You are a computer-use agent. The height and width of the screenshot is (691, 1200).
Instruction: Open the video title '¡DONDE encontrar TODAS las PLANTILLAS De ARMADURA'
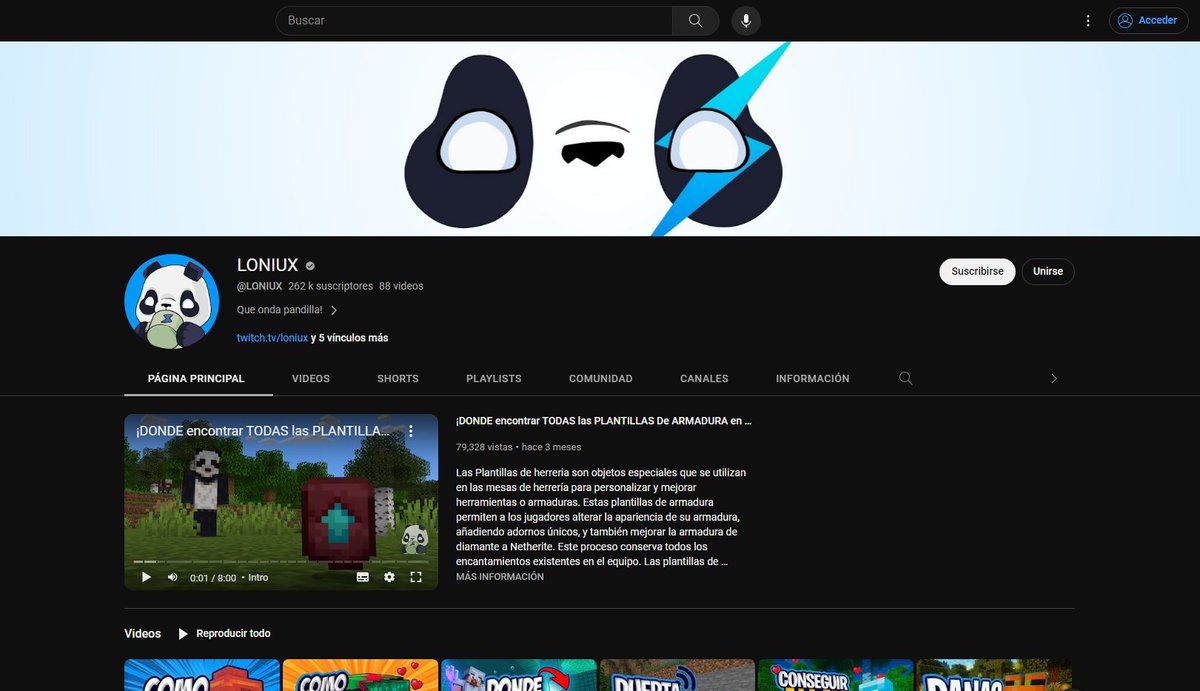pyautogui.click(x=603, y=421)
